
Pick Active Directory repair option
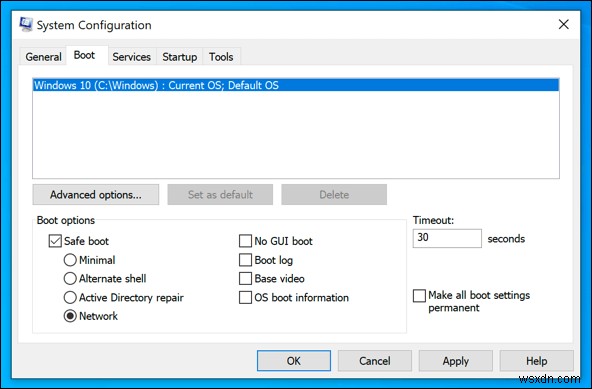70,297
